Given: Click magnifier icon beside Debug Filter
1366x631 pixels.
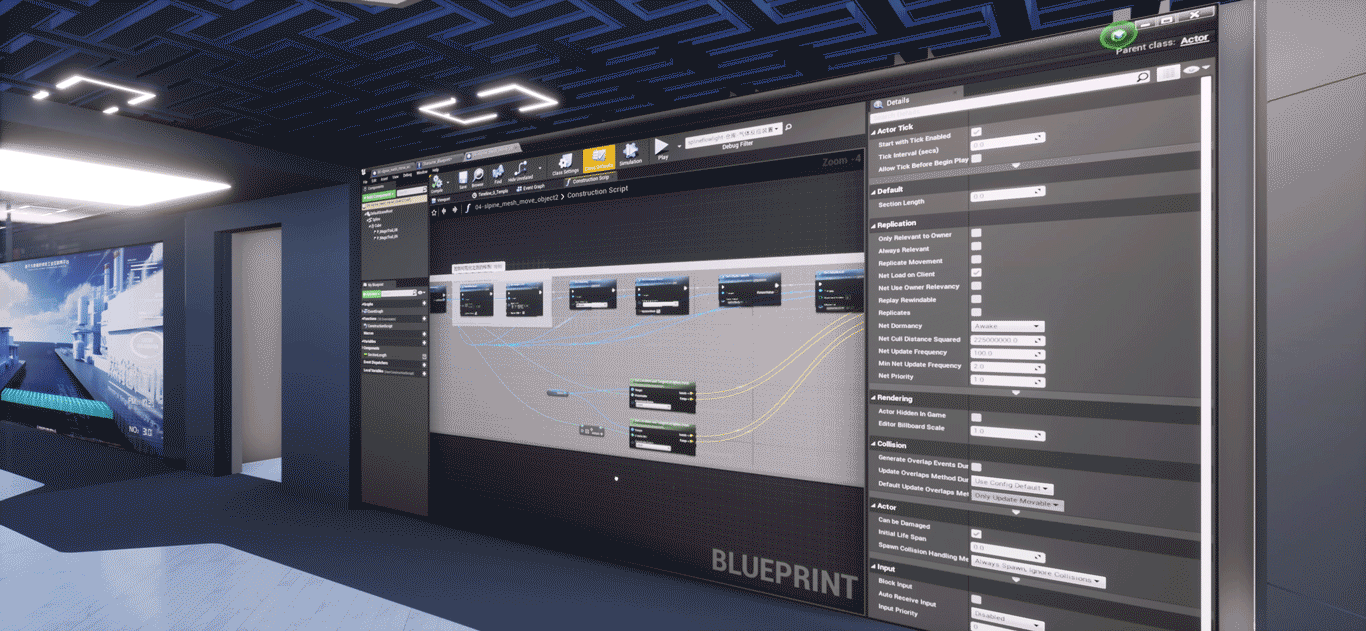Looking at the screenshot, I should tap(789, 127).
